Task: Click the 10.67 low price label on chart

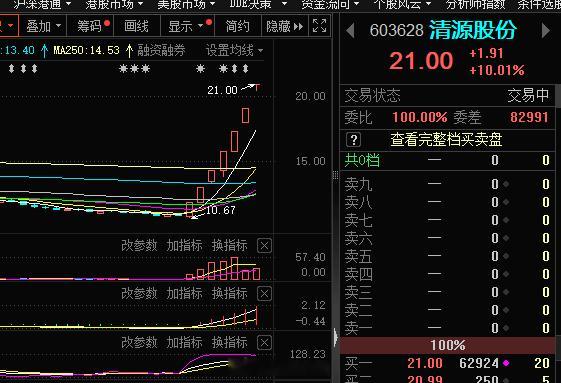Action: pyautogui.click(x=220, y=210)
